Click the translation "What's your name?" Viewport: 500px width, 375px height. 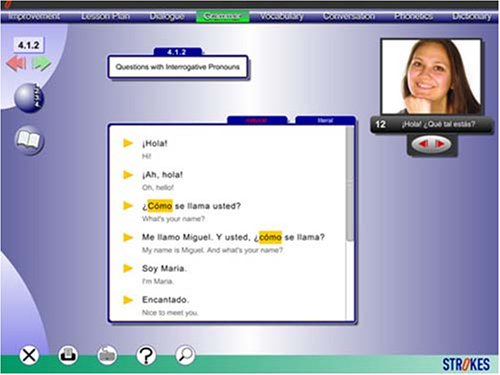point(173,219)
